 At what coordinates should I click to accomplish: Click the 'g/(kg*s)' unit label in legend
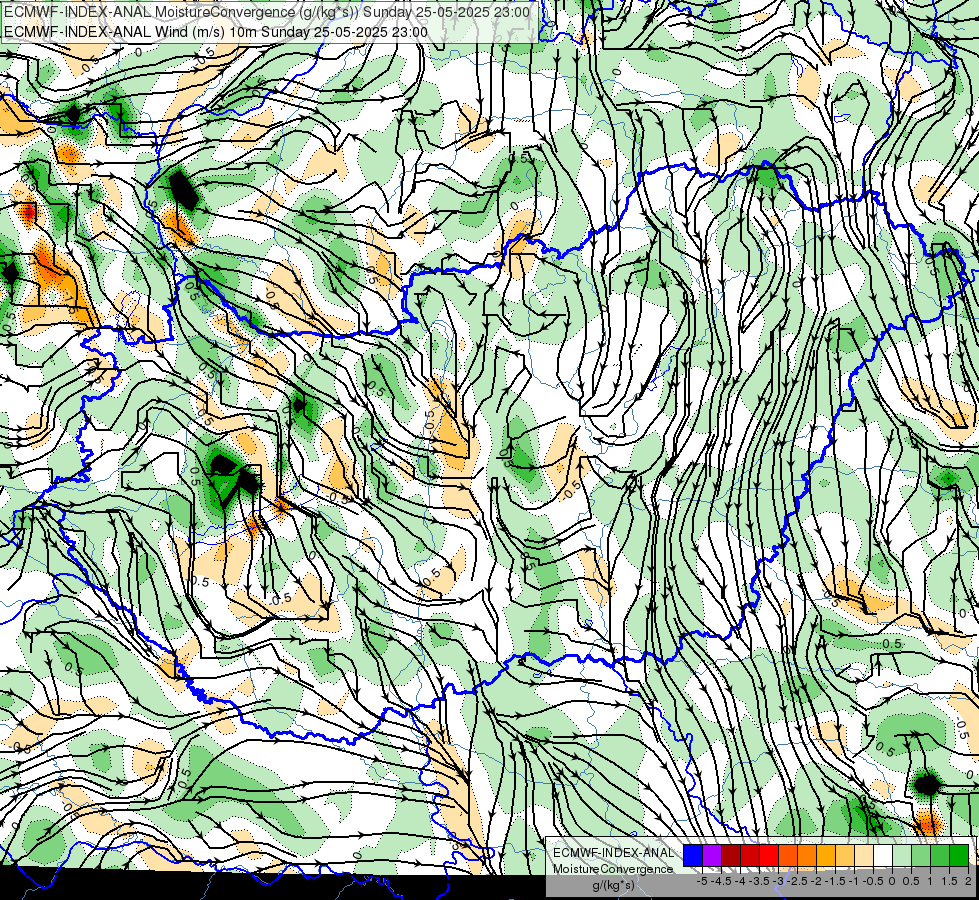pos(613,886)
